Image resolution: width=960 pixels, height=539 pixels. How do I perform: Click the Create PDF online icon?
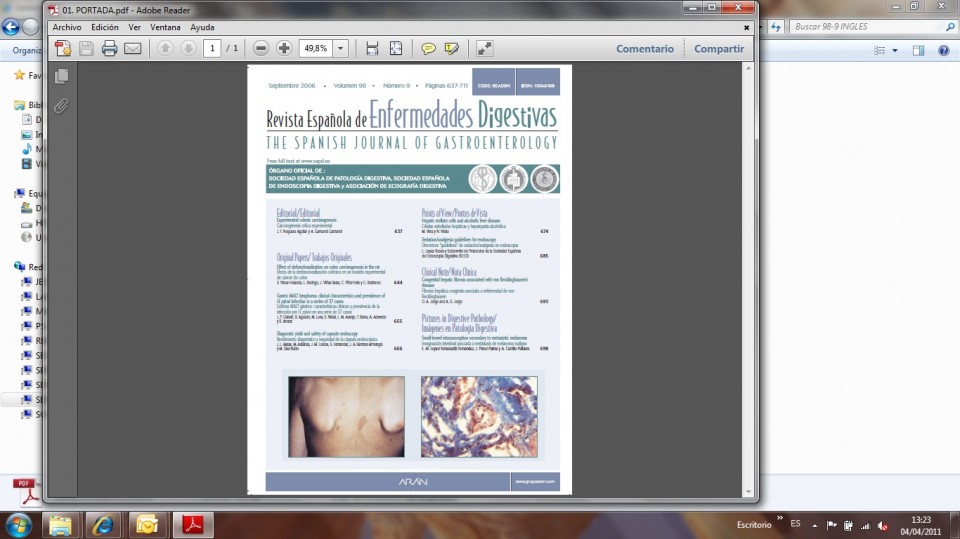coord(62,48)
